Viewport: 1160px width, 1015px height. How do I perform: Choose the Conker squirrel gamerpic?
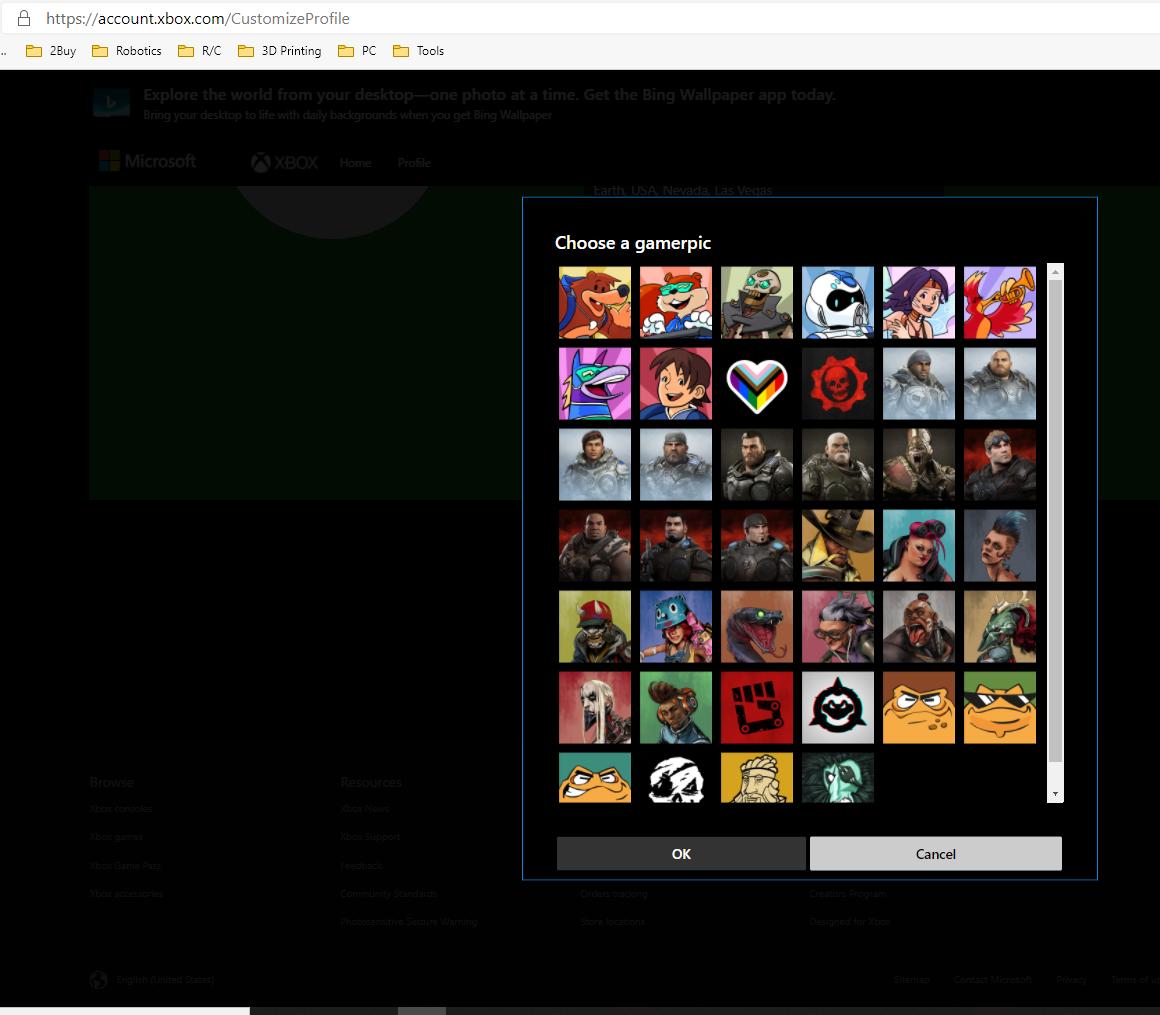pyautogui.click(x=675, y=303)
